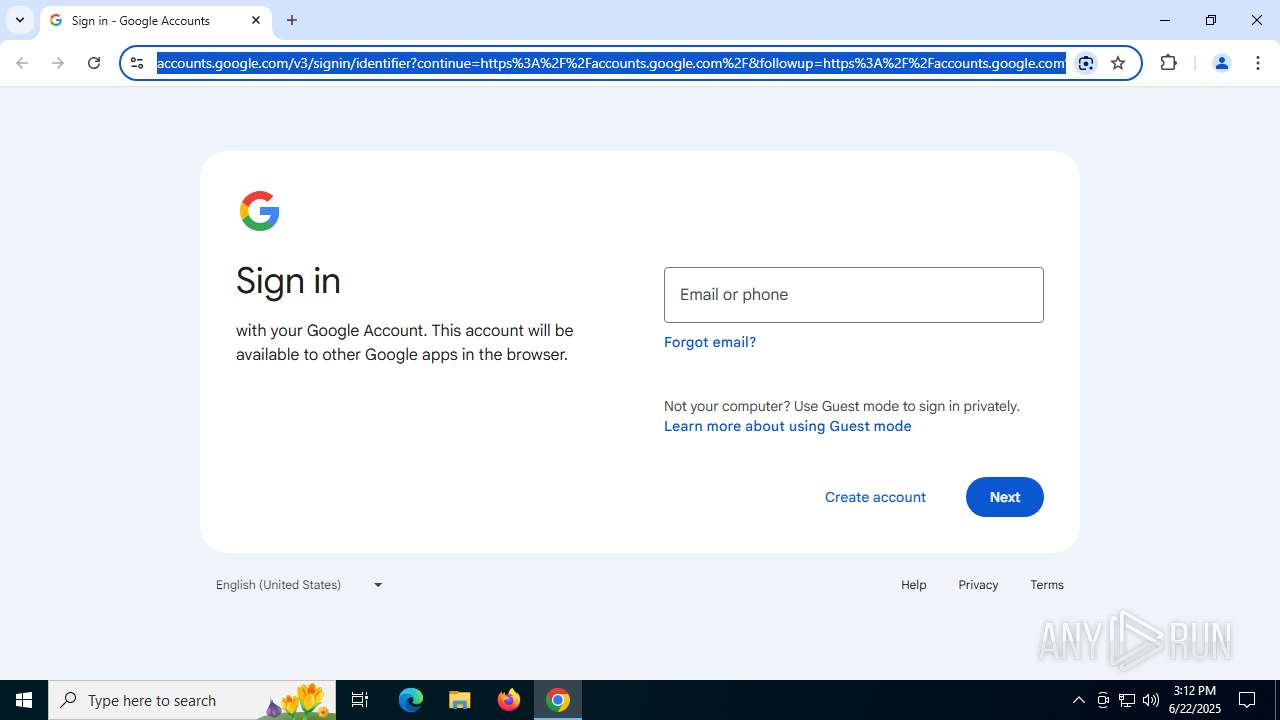Bookmark this page with star icon

click(1118, 63)
